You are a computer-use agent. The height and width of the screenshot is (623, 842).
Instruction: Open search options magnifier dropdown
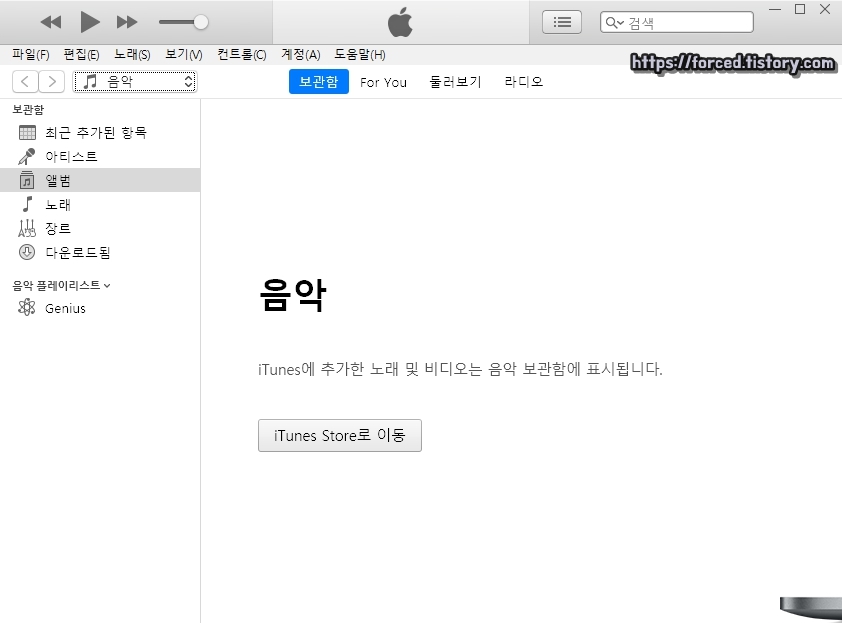click(614, 23)
